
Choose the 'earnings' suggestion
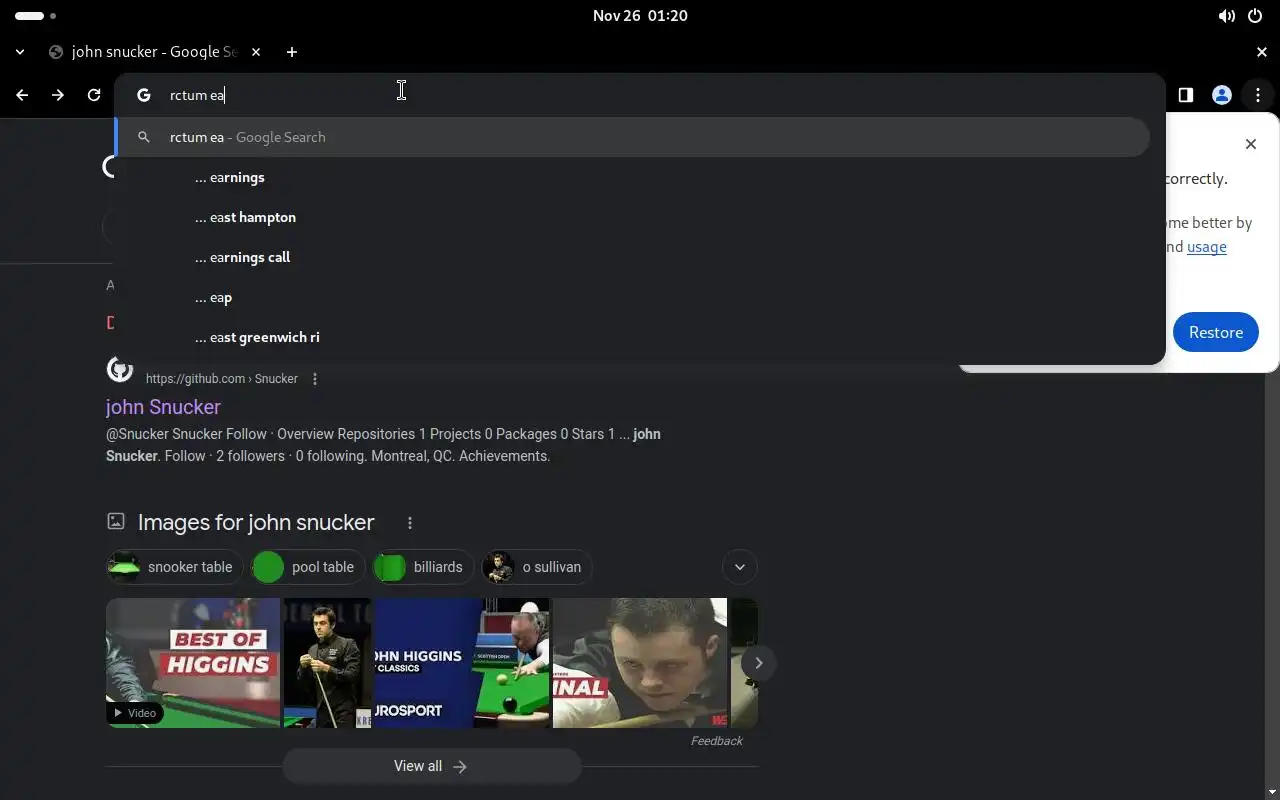tap(632, 177)
